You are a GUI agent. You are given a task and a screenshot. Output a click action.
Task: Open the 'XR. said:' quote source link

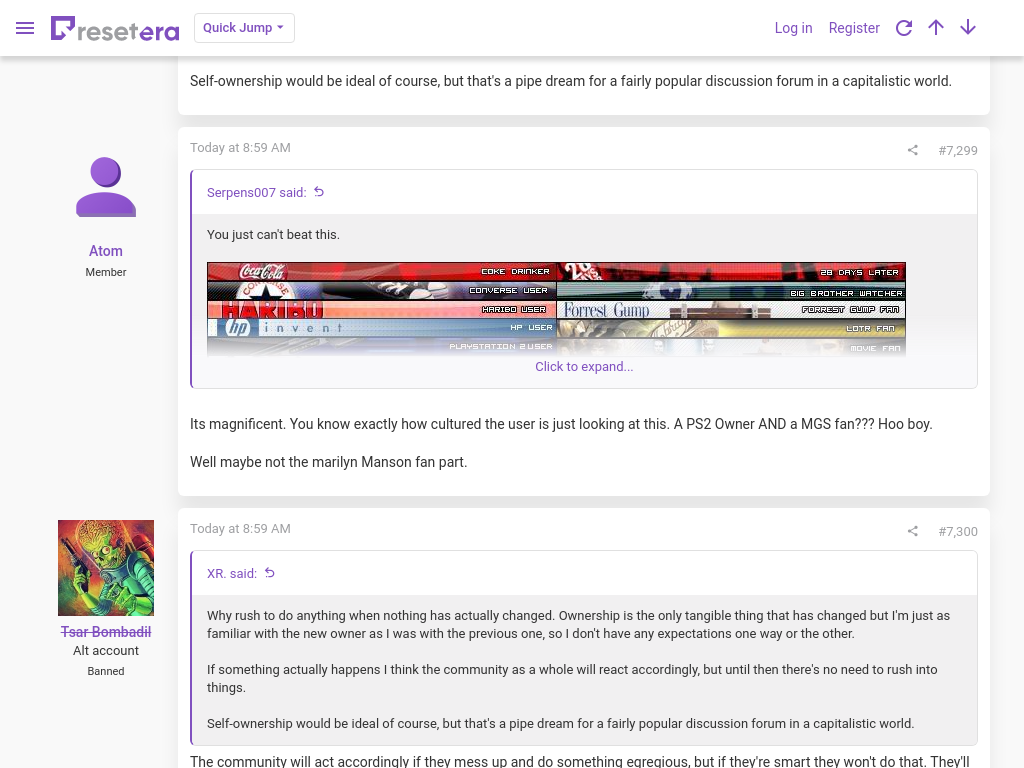coord(232,573)
